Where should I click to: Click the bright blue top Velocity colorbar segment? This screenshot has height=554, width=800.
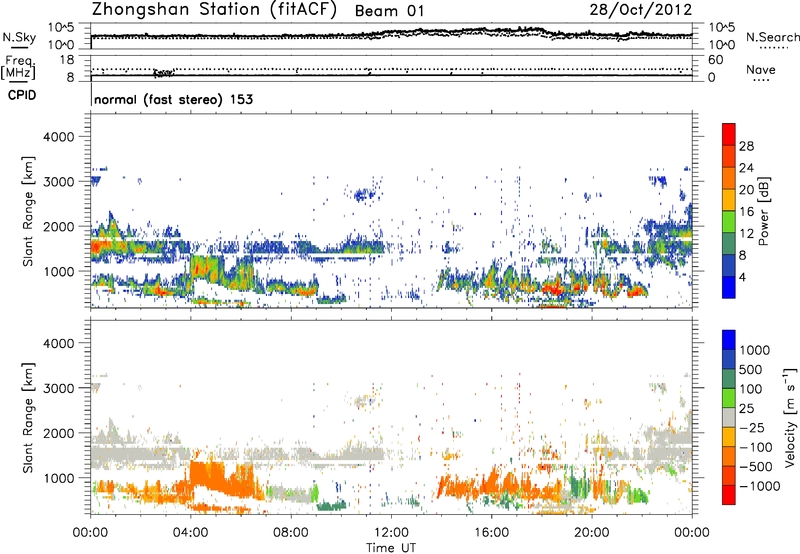[729, 340]
